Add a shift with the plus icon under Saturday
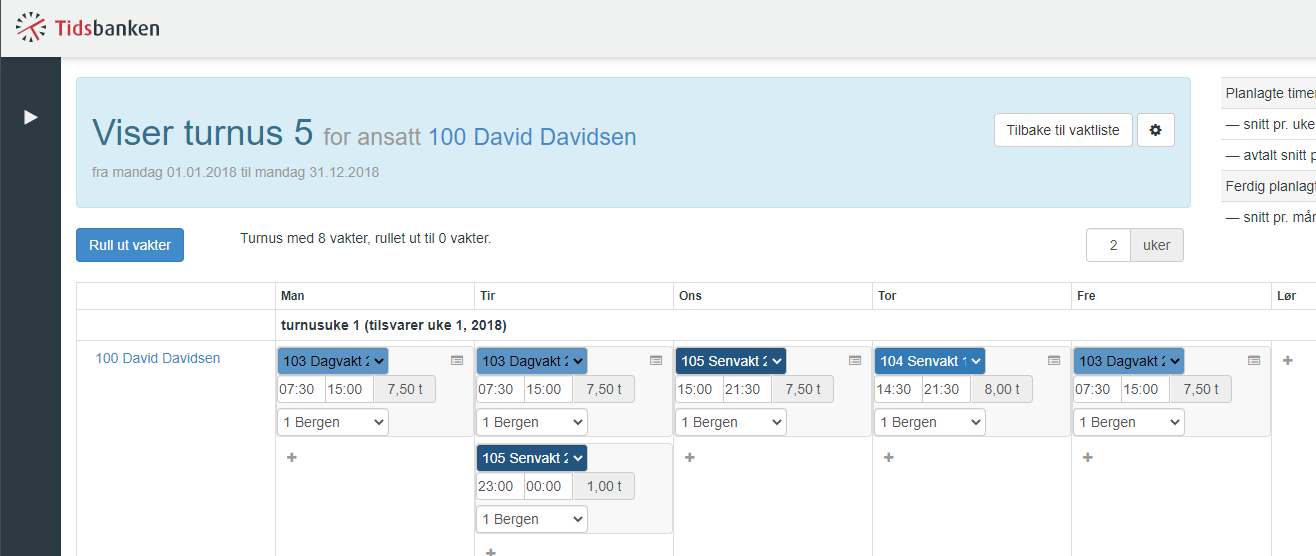This screenshot has width=1316, height=556. 1288,360
